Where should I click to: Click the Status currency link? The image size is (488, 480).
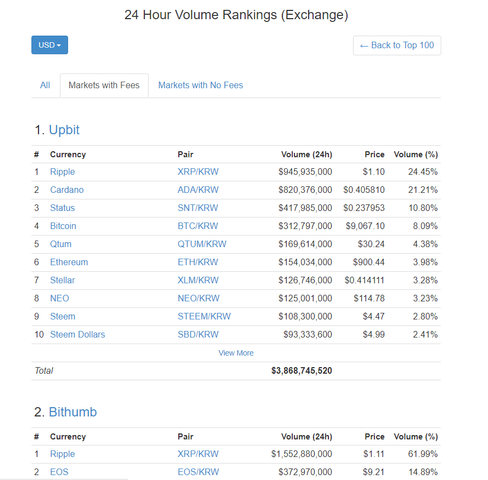62,208
